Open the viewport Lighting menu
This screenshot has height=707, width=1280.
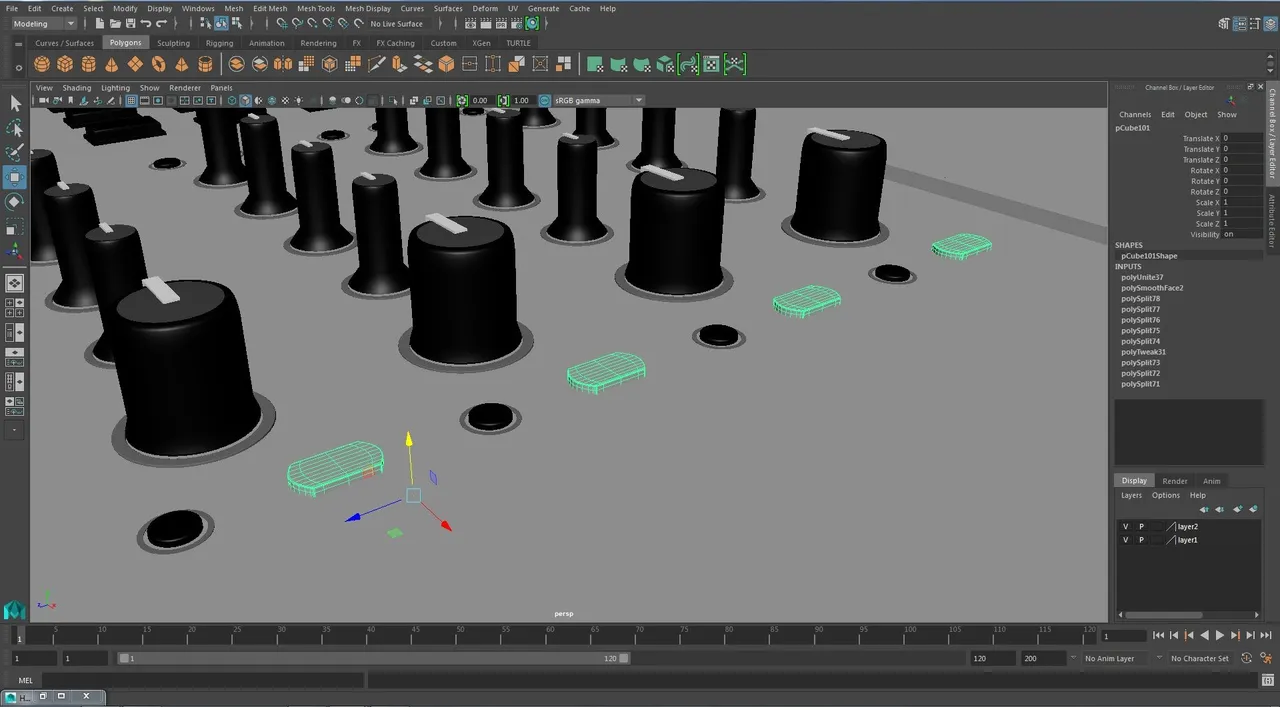[x=115, y=88]
